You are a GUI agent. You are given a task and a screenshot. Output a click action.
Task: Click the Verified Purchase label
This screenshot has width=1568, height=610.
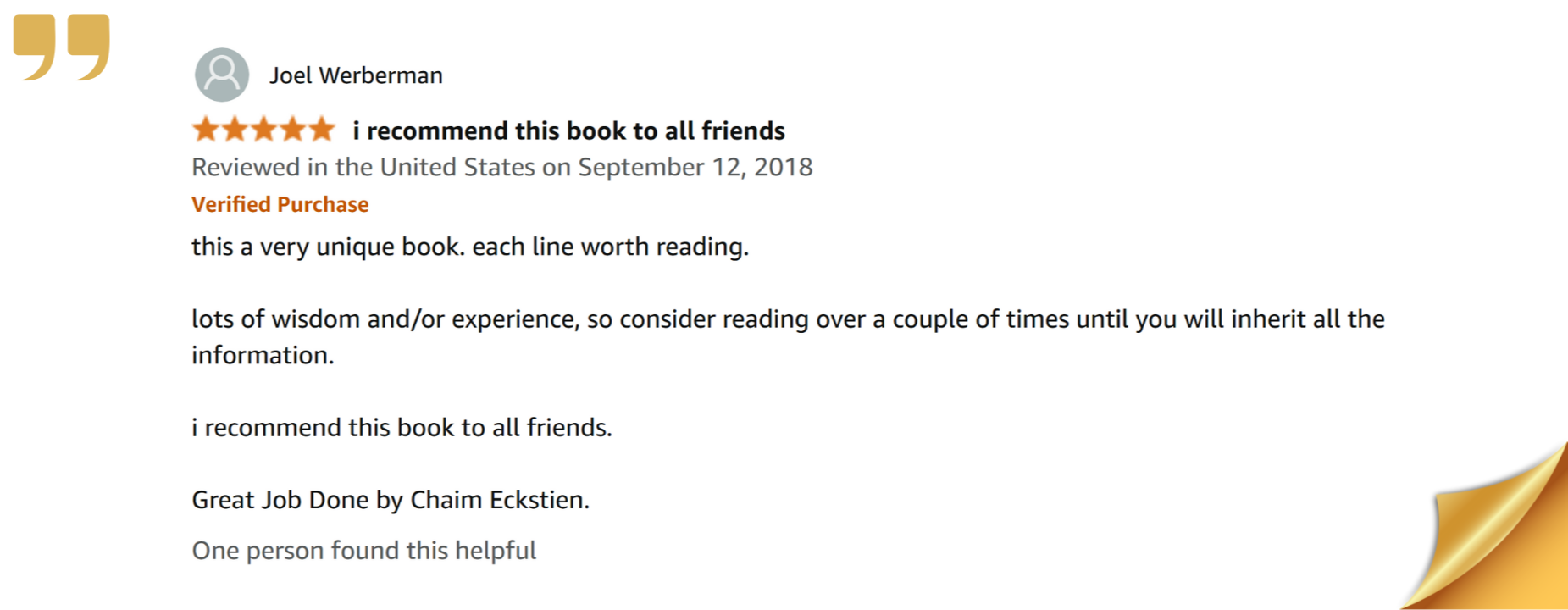coord(280,204)
